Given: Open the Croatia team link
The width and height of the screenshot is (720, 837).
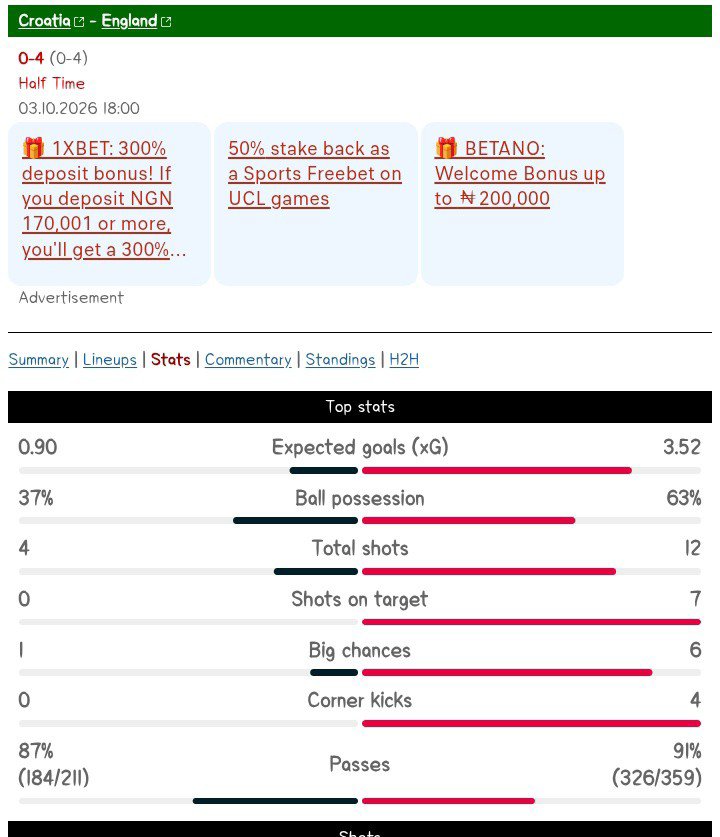Looking at the screenshot, I should [44, 21].
